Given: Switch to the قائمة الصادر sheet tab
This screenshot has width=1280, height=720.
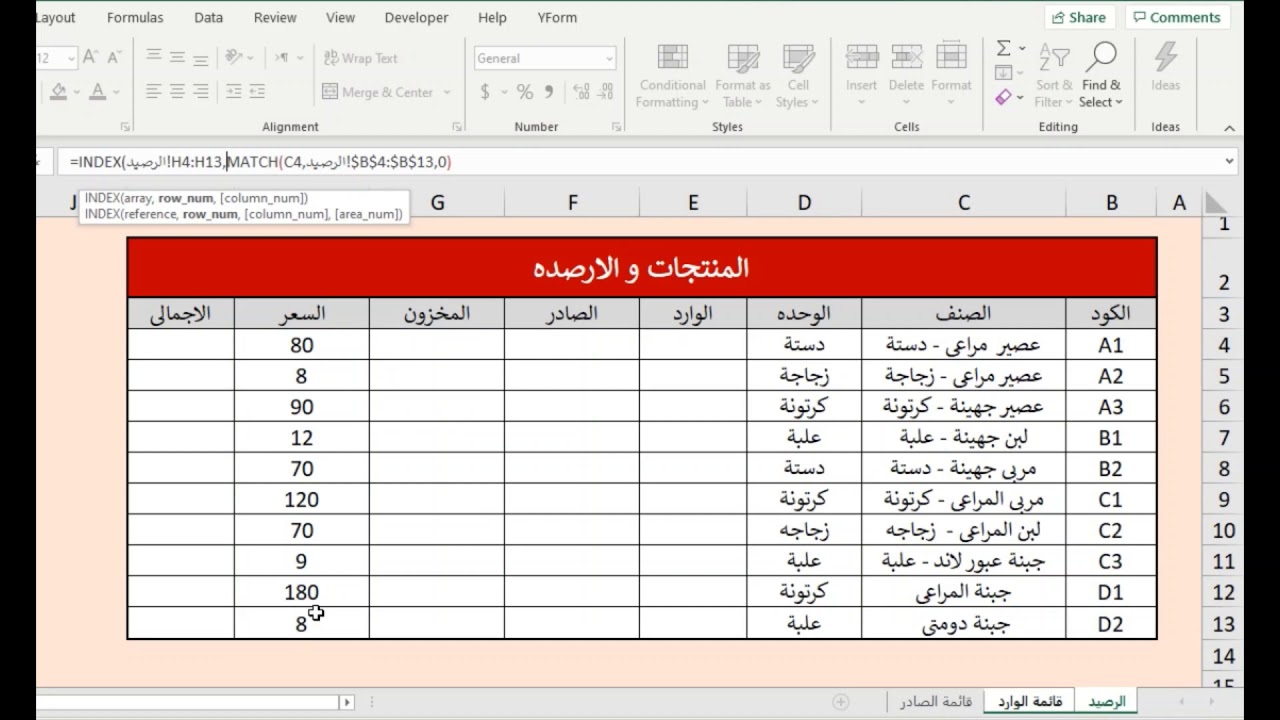Looking at the screenshot, I should click(935, 702).
